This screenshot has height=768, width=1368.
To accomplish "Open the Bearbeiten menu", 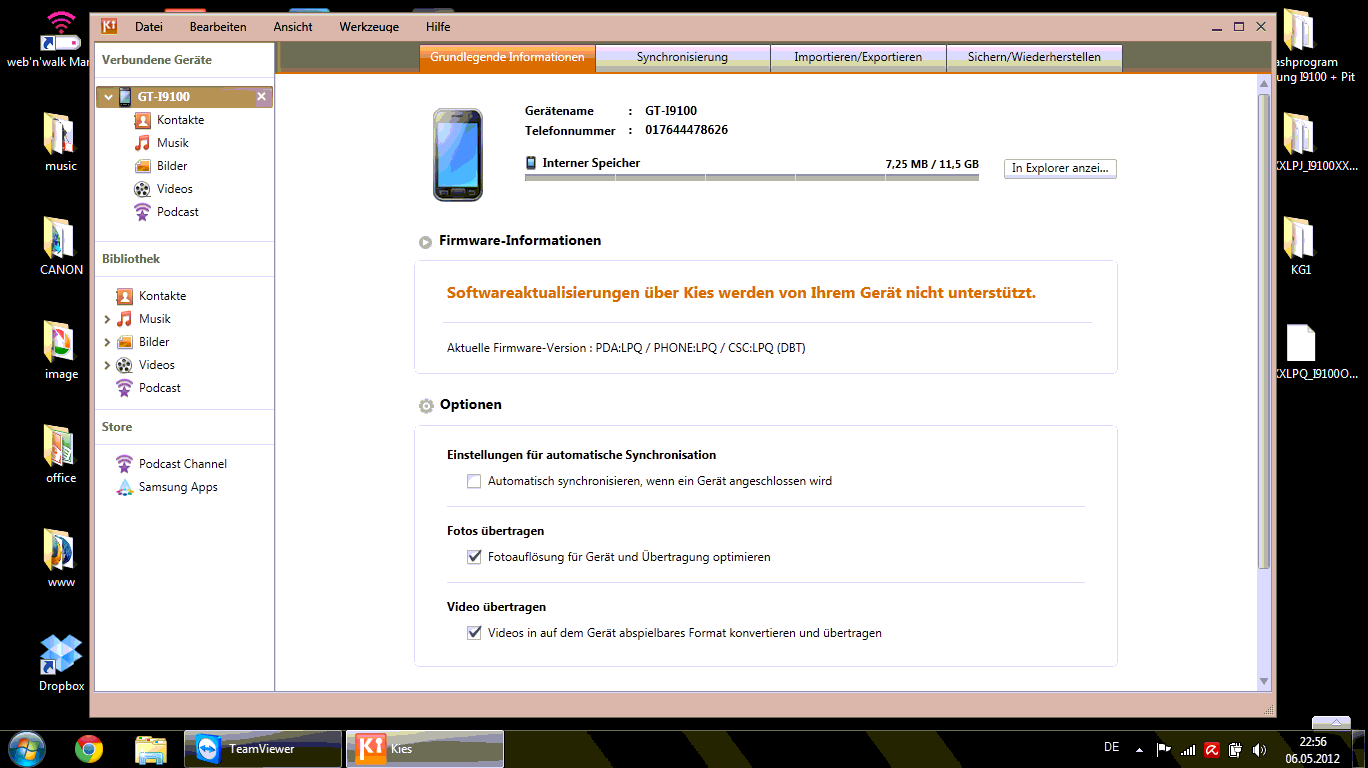I will click(x=218, y=27).
